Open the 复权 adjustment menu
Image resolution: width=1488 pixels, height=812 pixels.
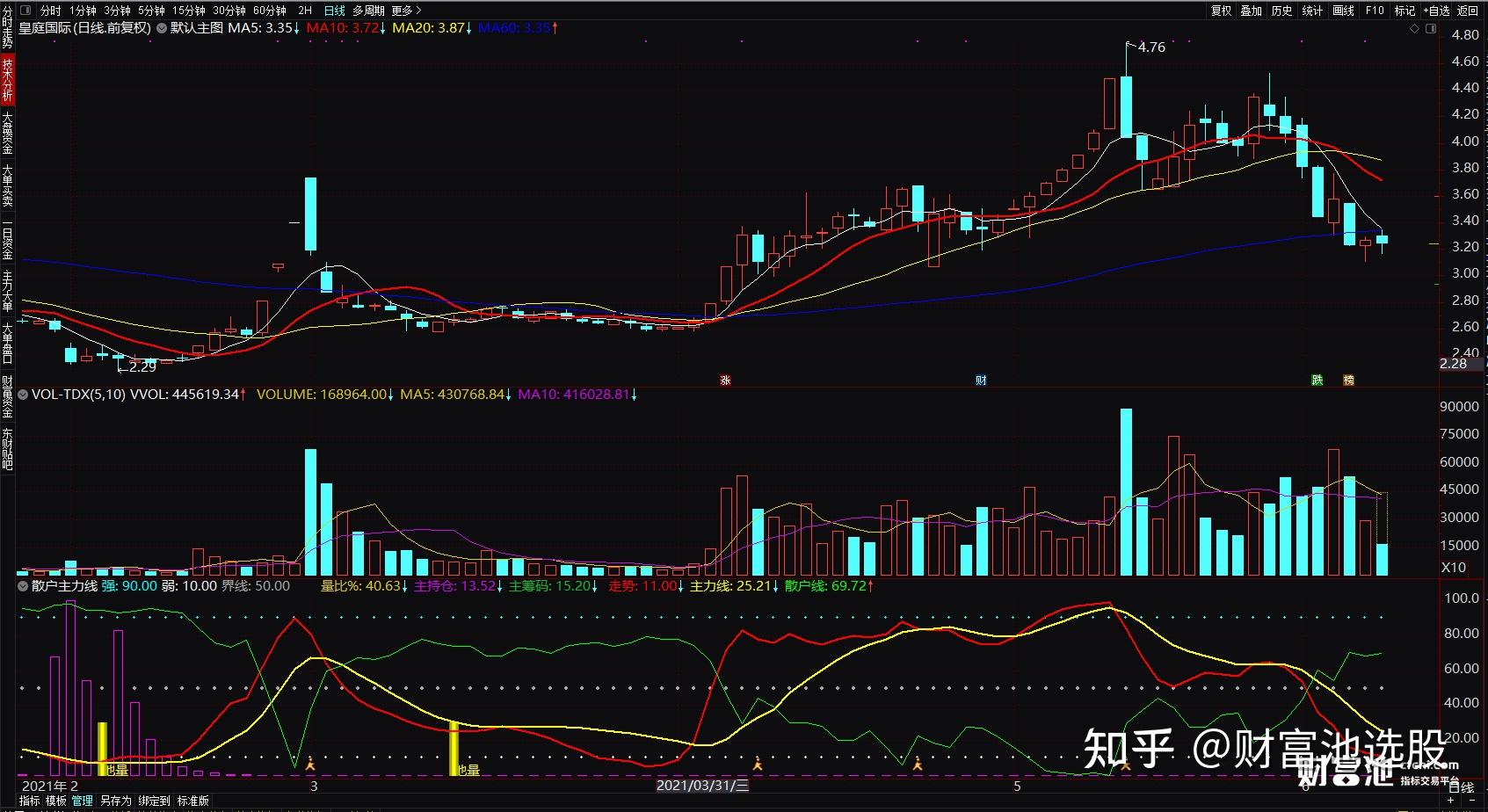1222,11
